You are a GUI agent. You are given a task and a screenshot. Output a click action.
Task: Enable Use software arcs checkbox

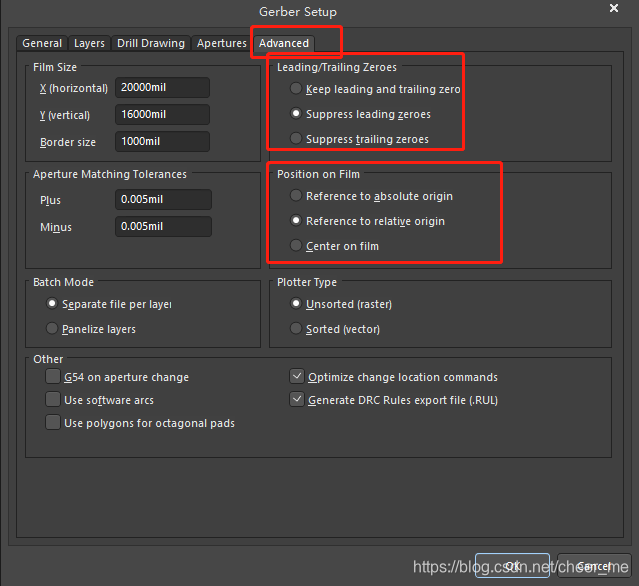(53, 399)
